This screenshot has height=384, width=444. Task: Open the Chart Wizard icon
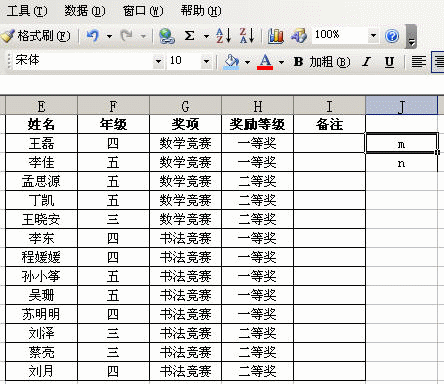(x=276, y=36)
